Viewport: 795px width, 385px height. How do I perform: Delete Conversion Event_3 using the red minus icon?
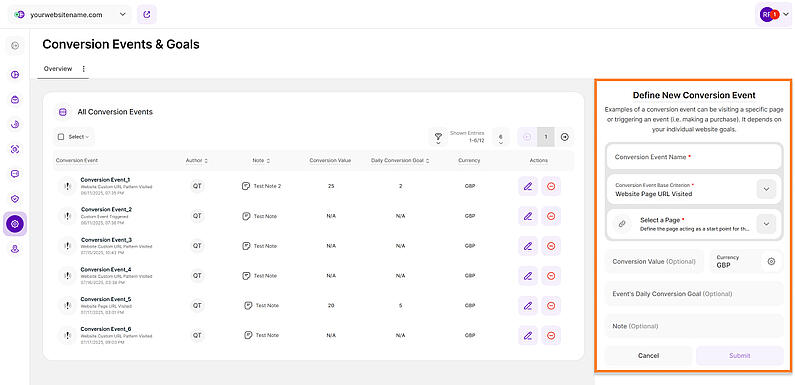tap(551, 246)
